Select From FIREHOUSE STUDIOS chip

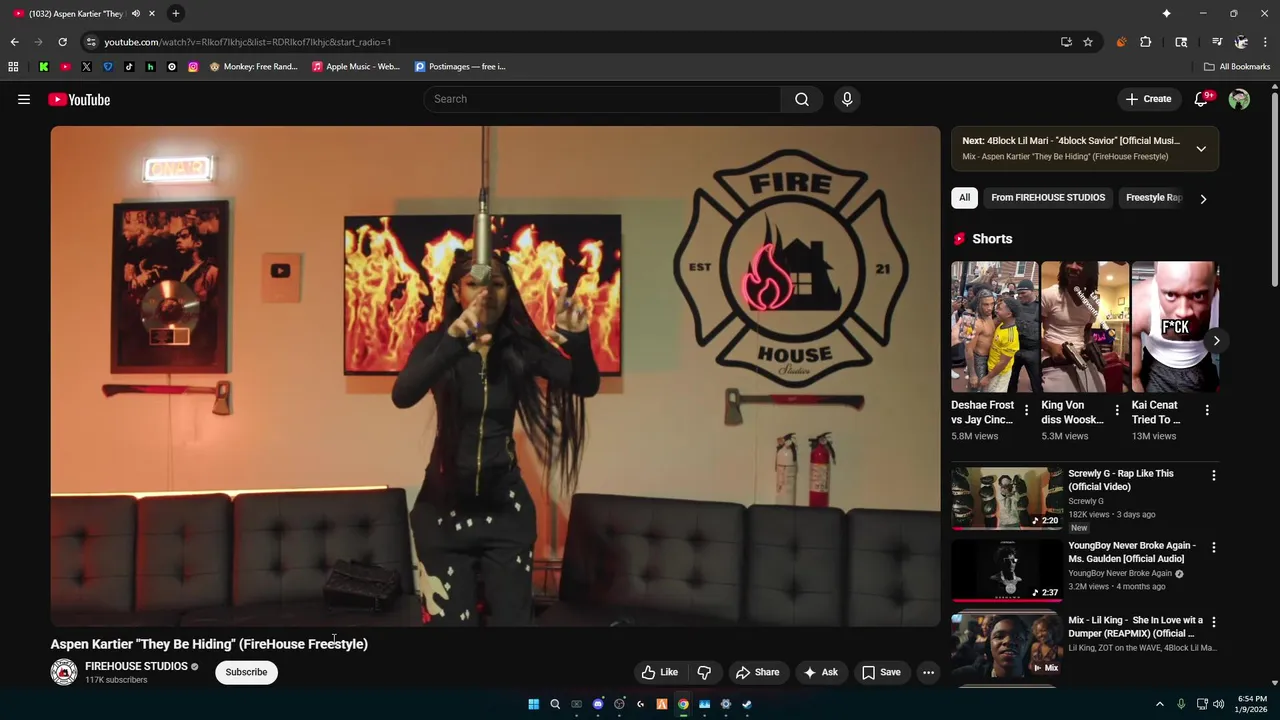point(1048,198)
